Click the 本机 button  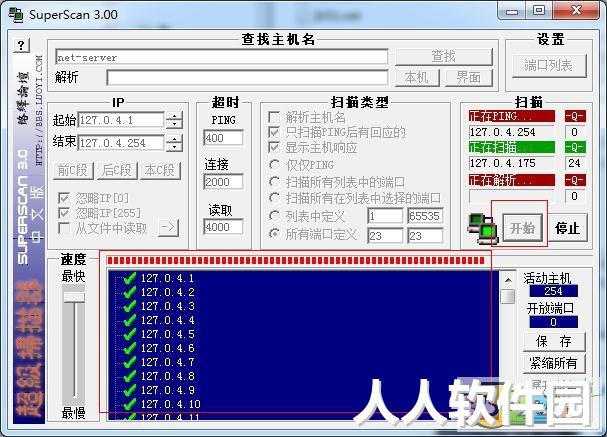tap(417, 78)
